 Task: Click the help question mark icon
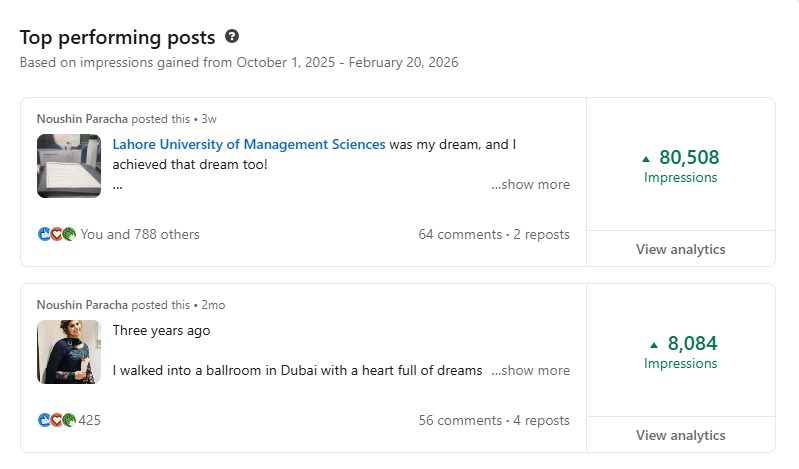tap(232, 37)
